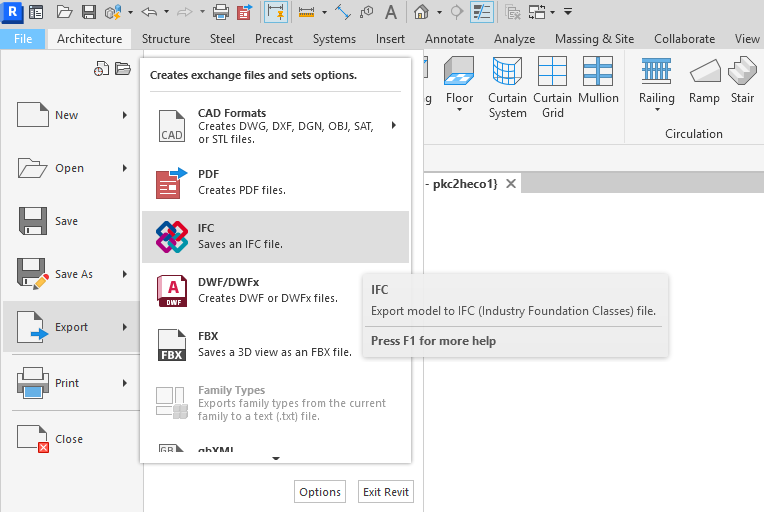Screen dimensions: 764x512
Task: Click the Options button
Action: [x=320, y=492]
